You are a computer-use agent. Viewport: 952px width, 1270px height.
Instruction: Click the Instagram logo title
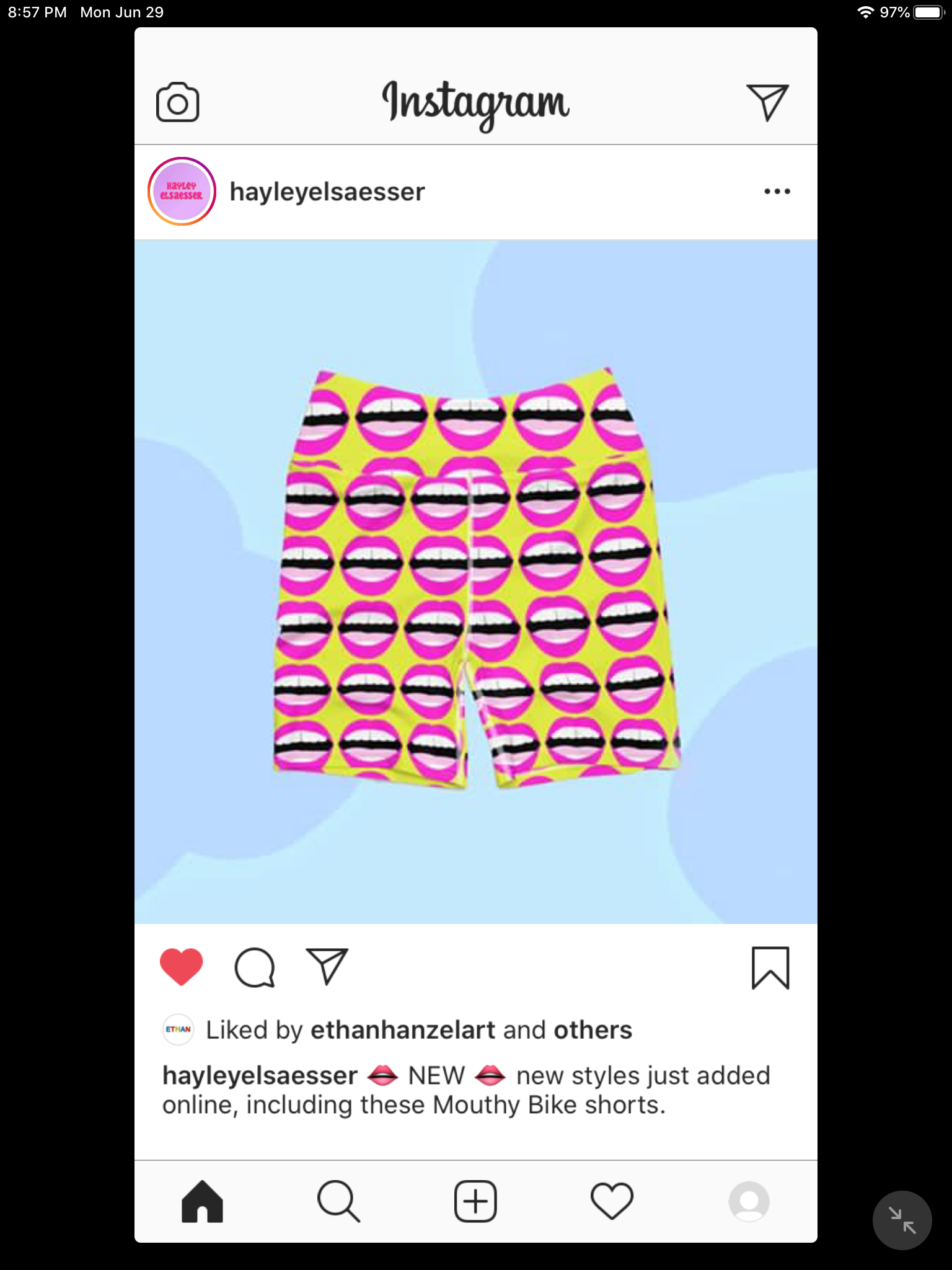[x=475, y=103]
